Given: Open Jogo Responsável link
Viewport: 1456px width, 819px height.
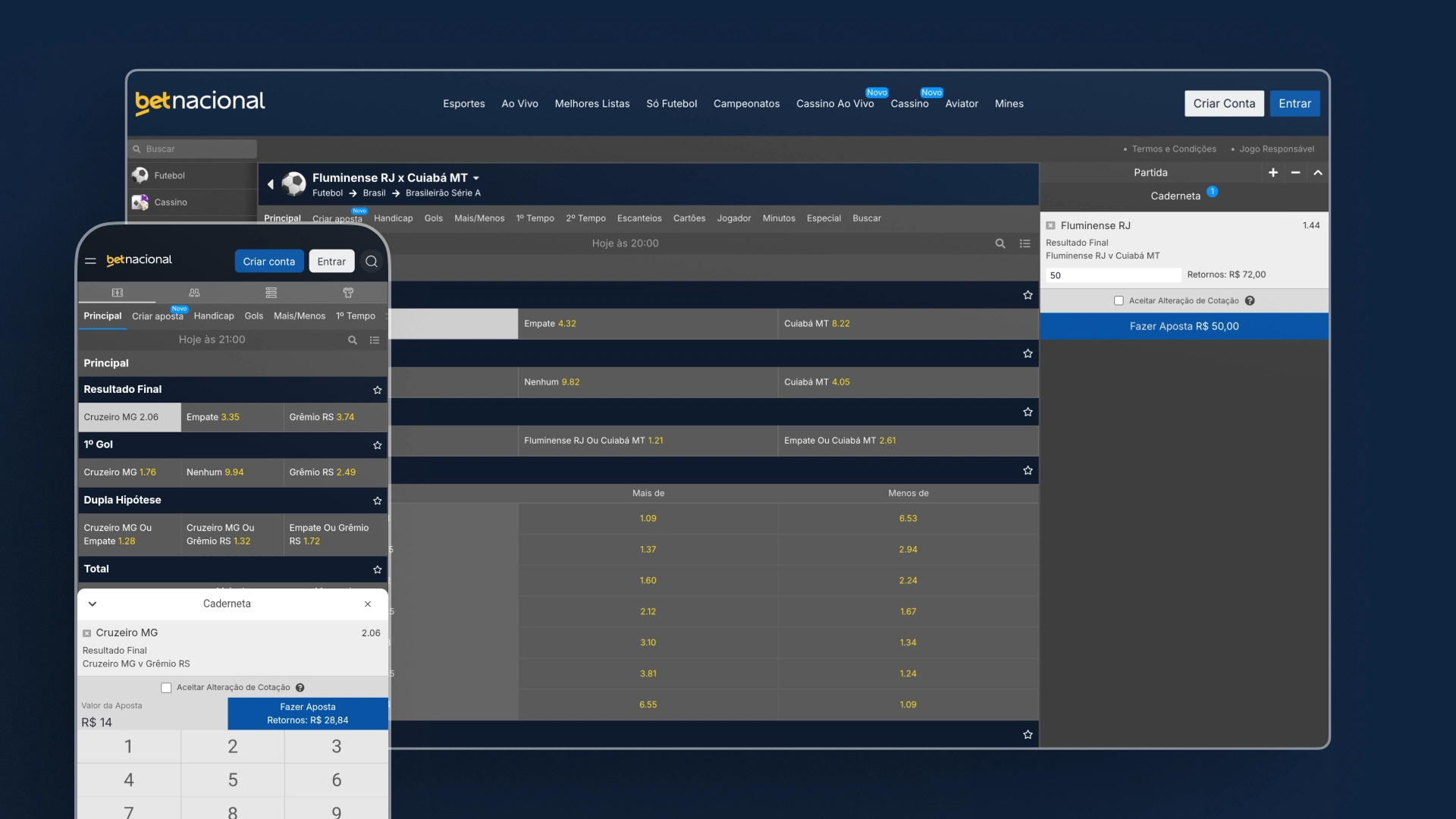Looking at the screenshot, I should tap(1277, 149).
